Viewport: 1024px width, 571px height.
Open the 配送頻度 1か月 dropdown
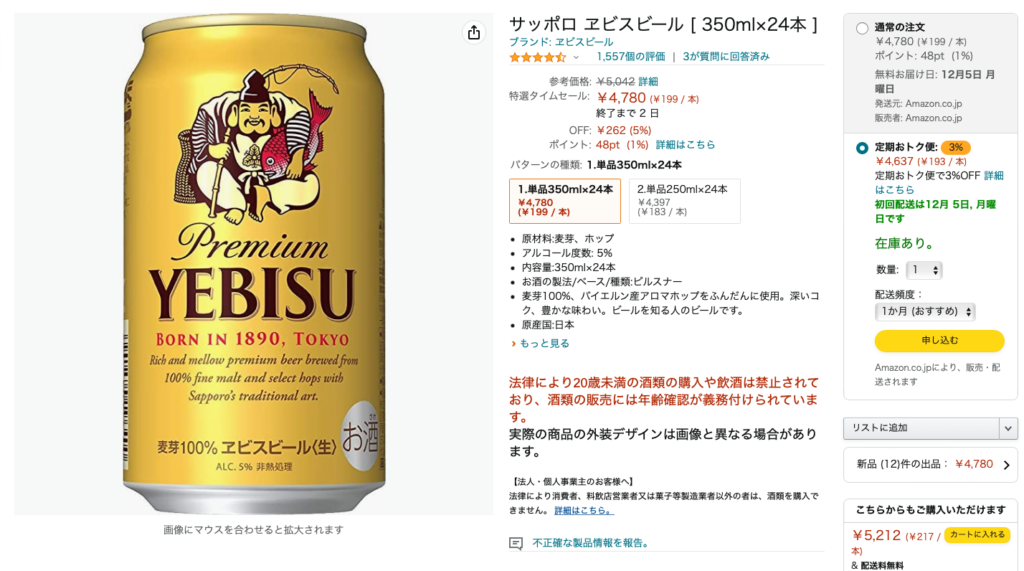pos(925,312)
